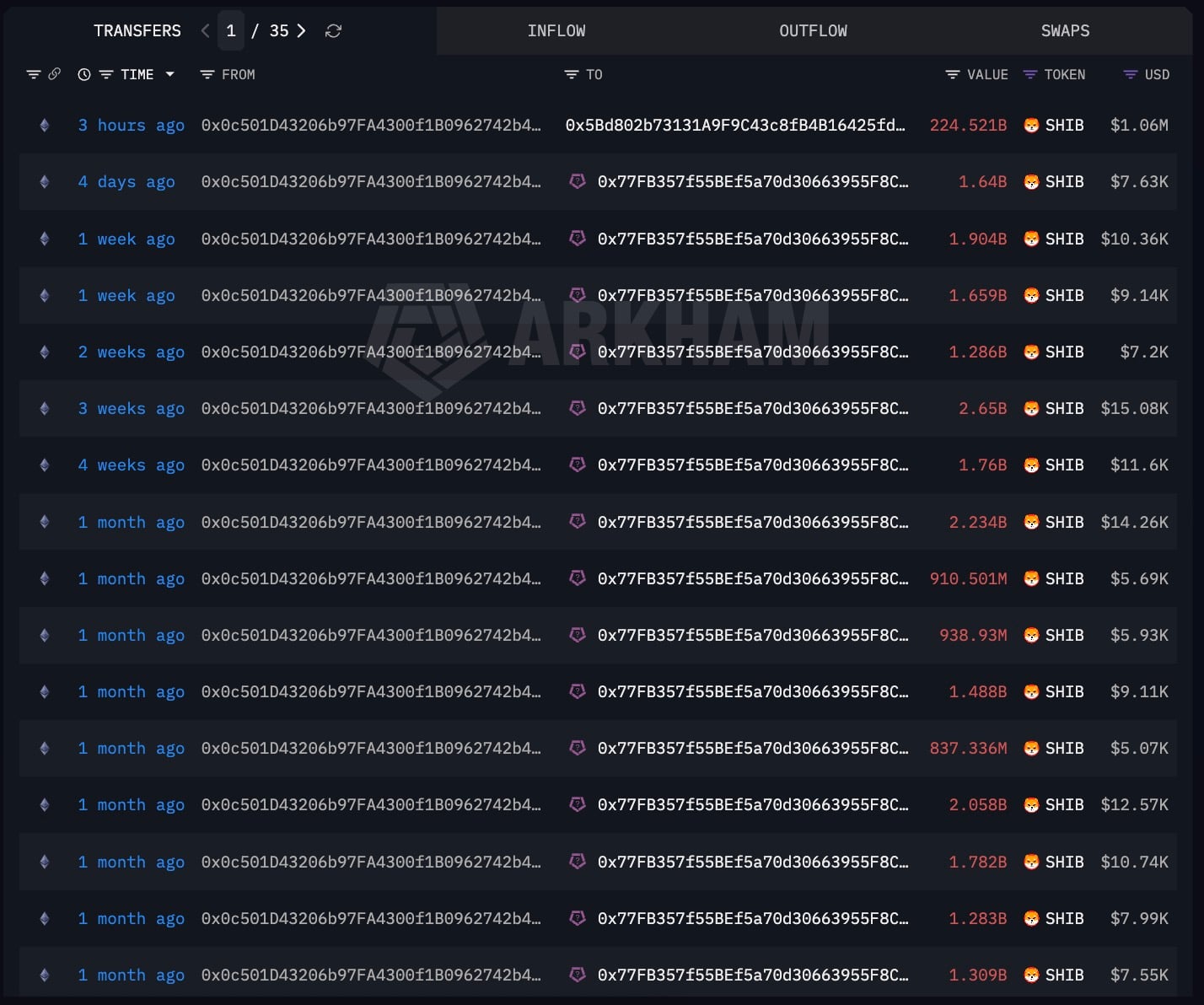
Task: Click the $12.57K USD amount
Action: coord(1134,805)
